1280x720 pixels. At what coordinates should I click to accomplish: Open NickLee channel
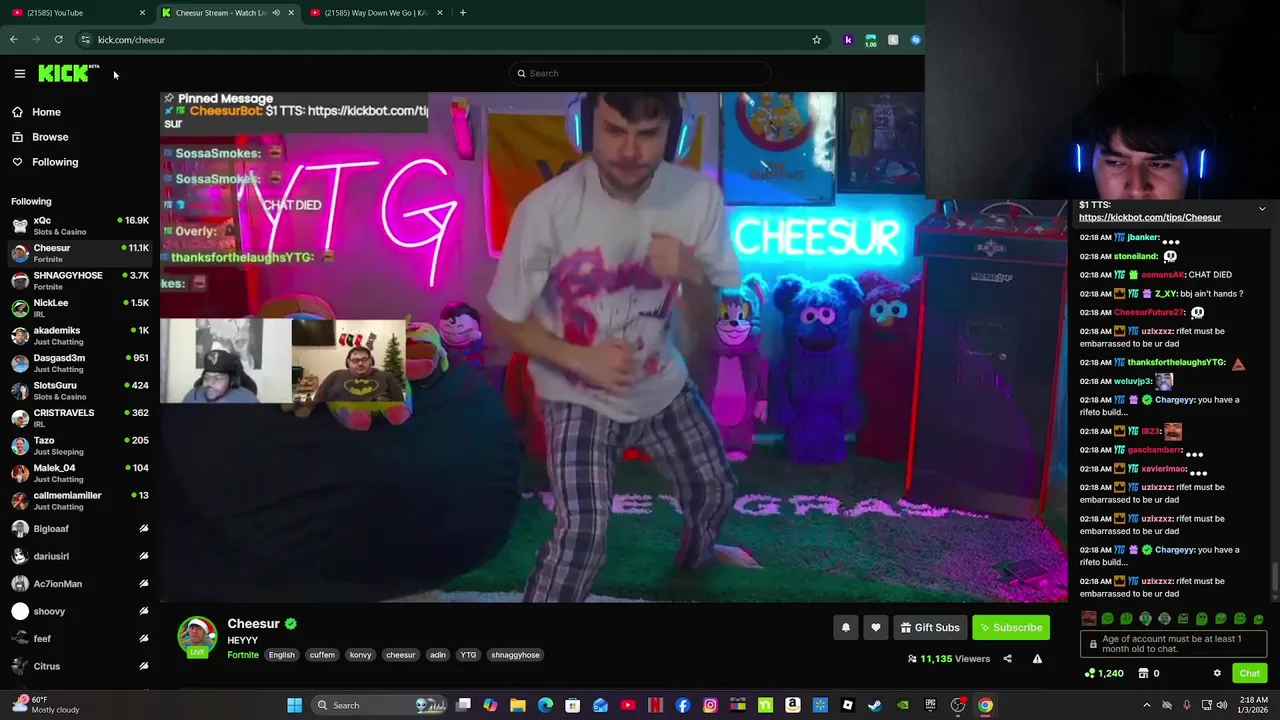pos(78,308)
